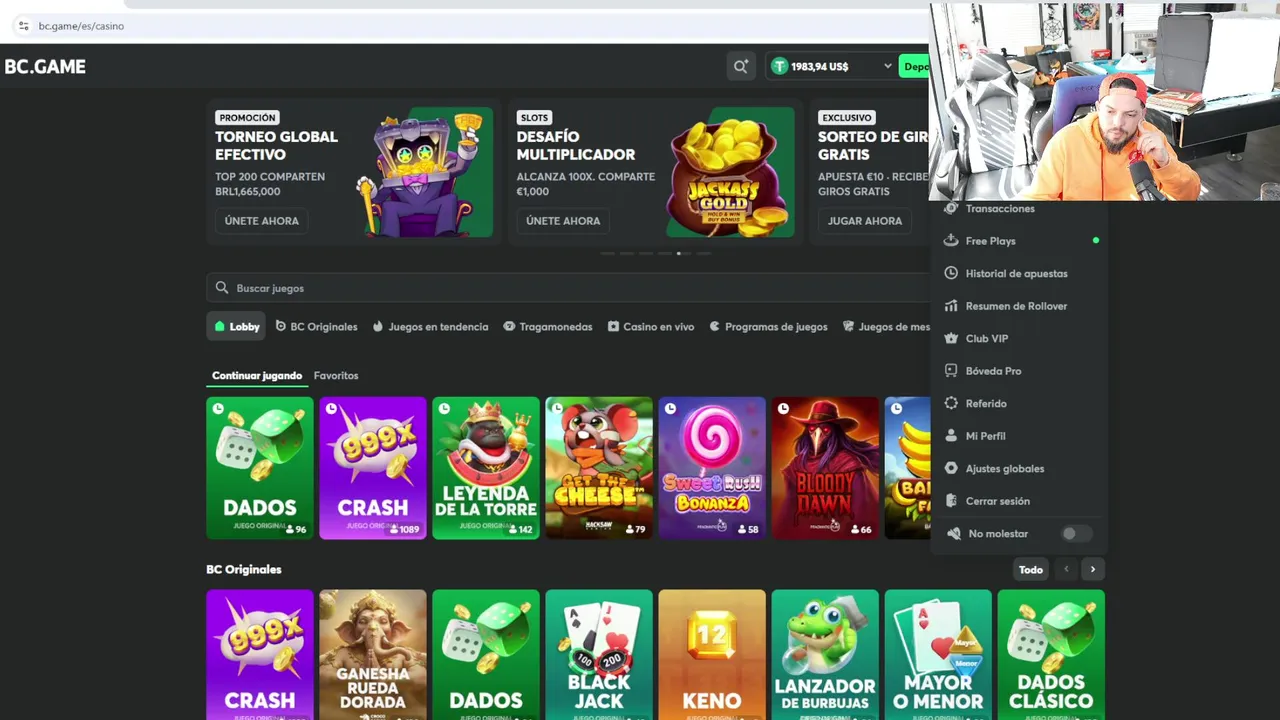Open Sweet Rush Bonanza game

click(712, 468)
